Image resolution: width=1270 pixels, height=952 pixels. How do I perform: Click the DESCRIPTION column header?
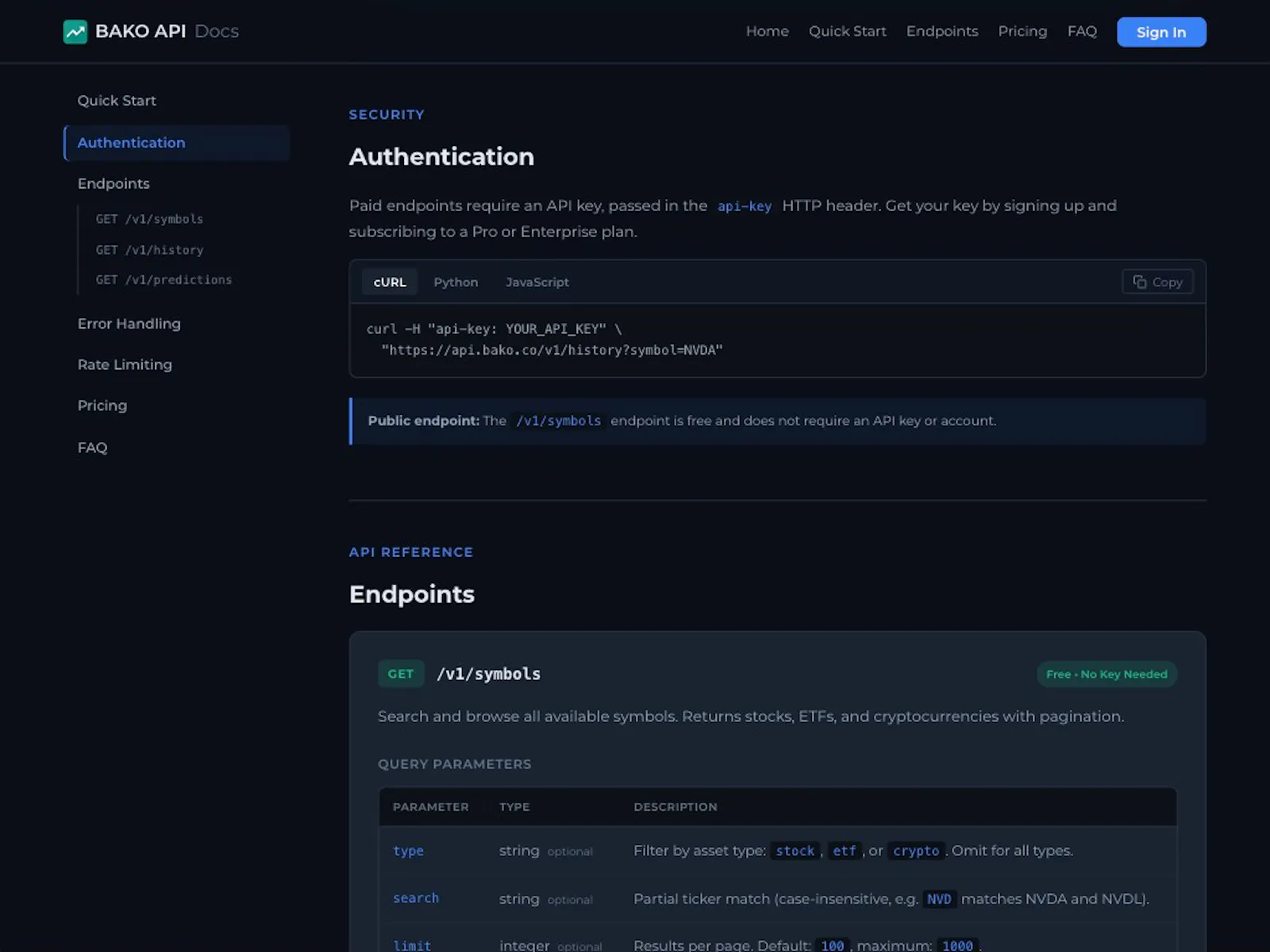(x=675, y=807)
